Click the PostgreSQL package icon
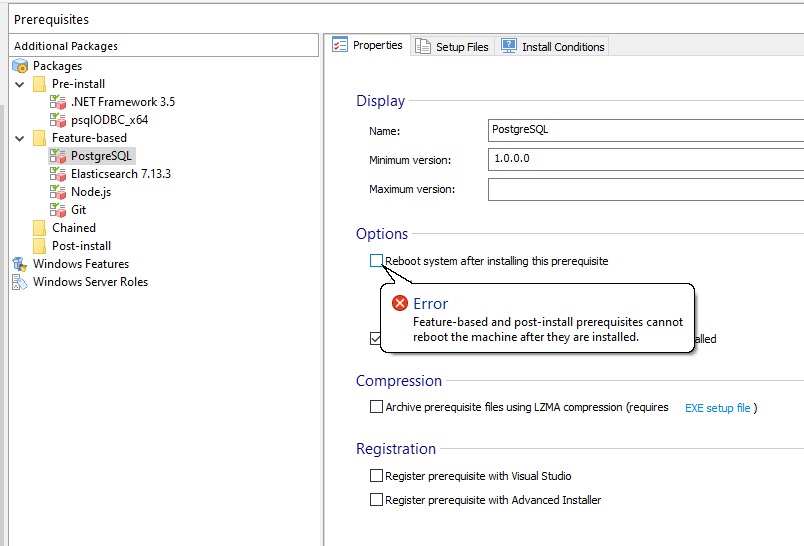 [58, 156]
